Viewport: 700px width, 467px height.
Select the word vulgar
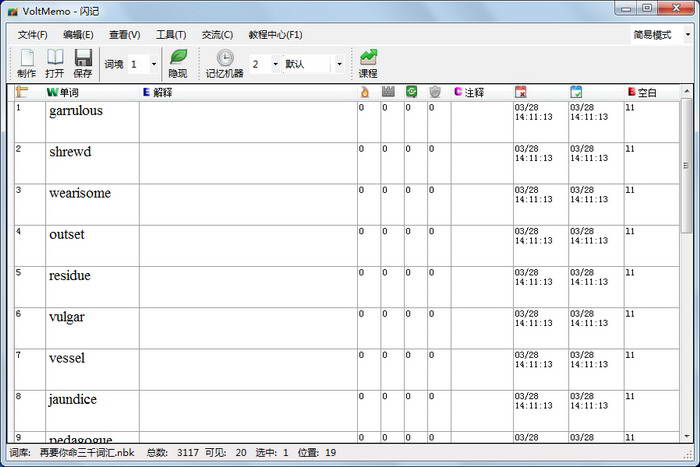[x=67, y=317]
